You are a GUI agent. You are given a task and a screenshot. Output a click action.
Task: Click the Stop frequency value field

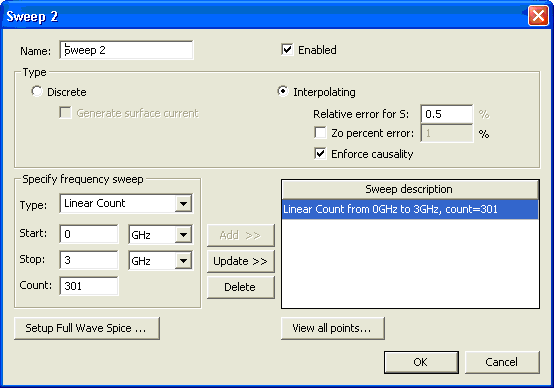pos(89,260)
